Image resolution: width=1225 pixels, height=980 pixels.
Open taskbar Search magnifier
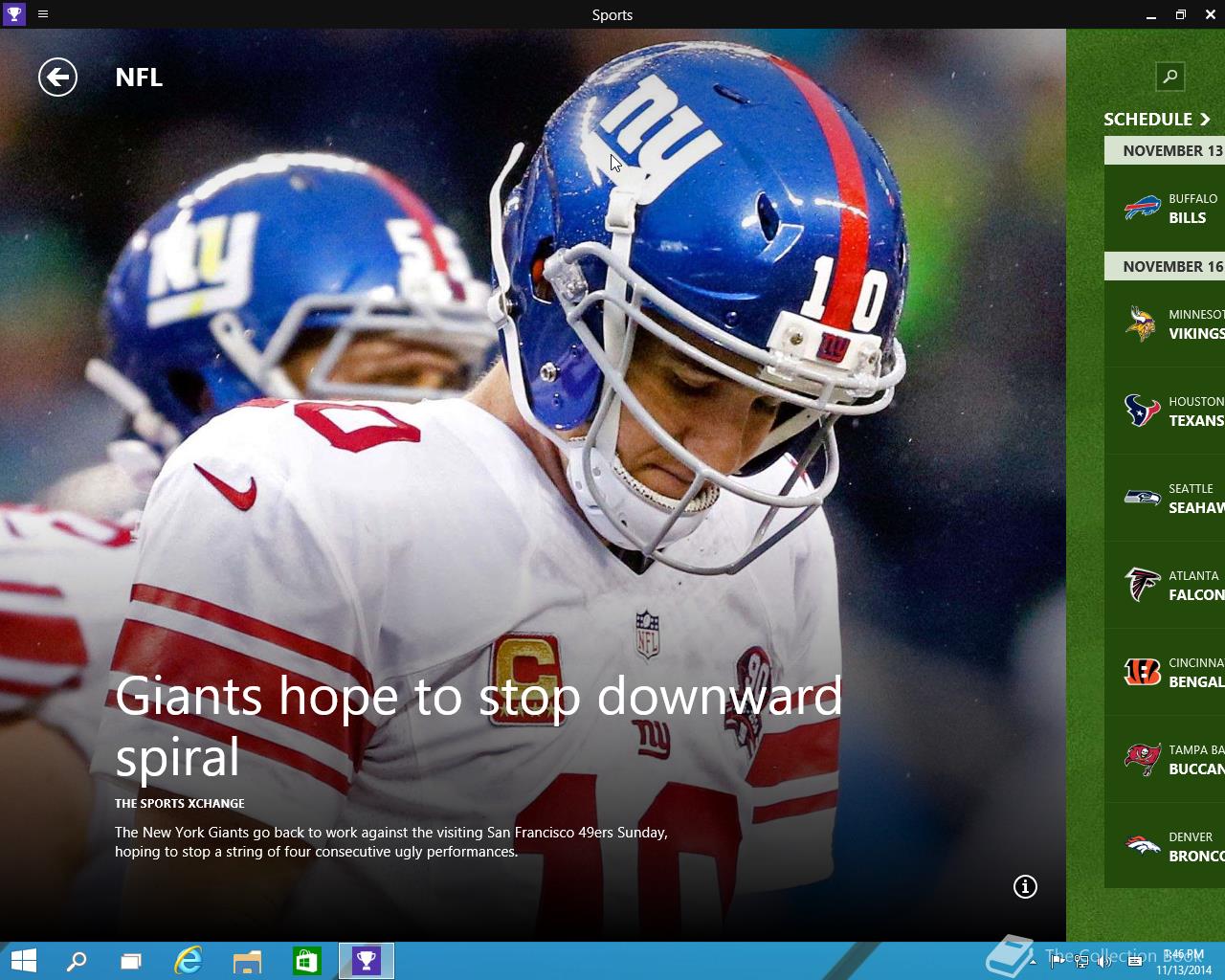tap(76, 961)
